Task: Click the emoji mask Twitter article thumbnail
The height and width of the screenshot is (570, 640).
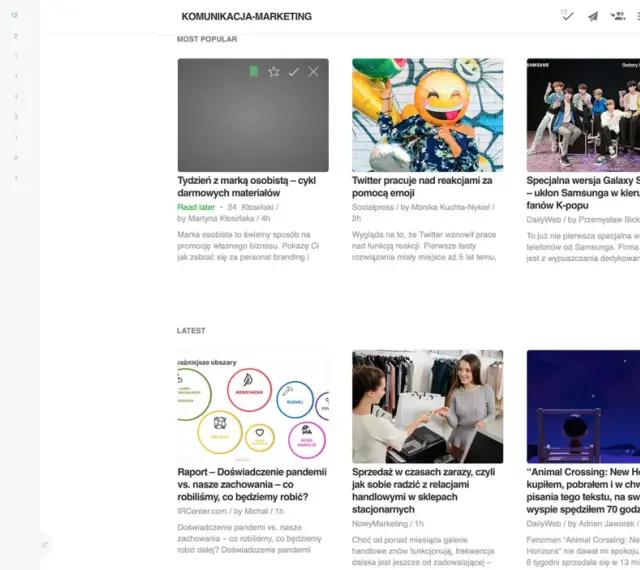Action: click(427, 115)
